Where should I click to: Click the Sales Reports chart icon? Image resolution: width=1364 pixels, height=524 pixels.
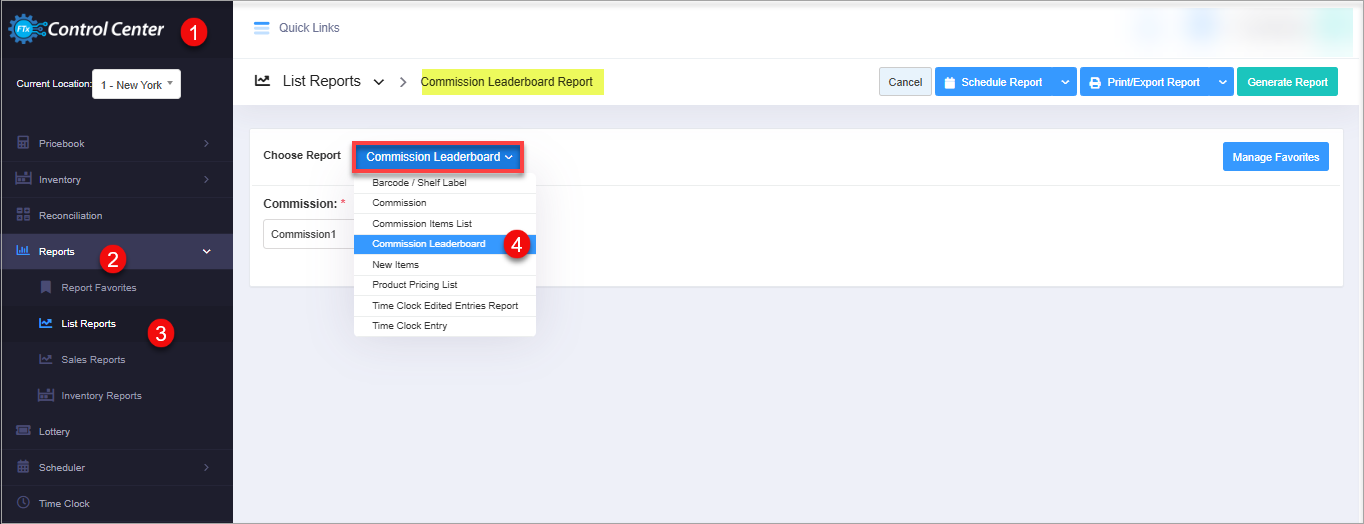(x=46, y=359)
